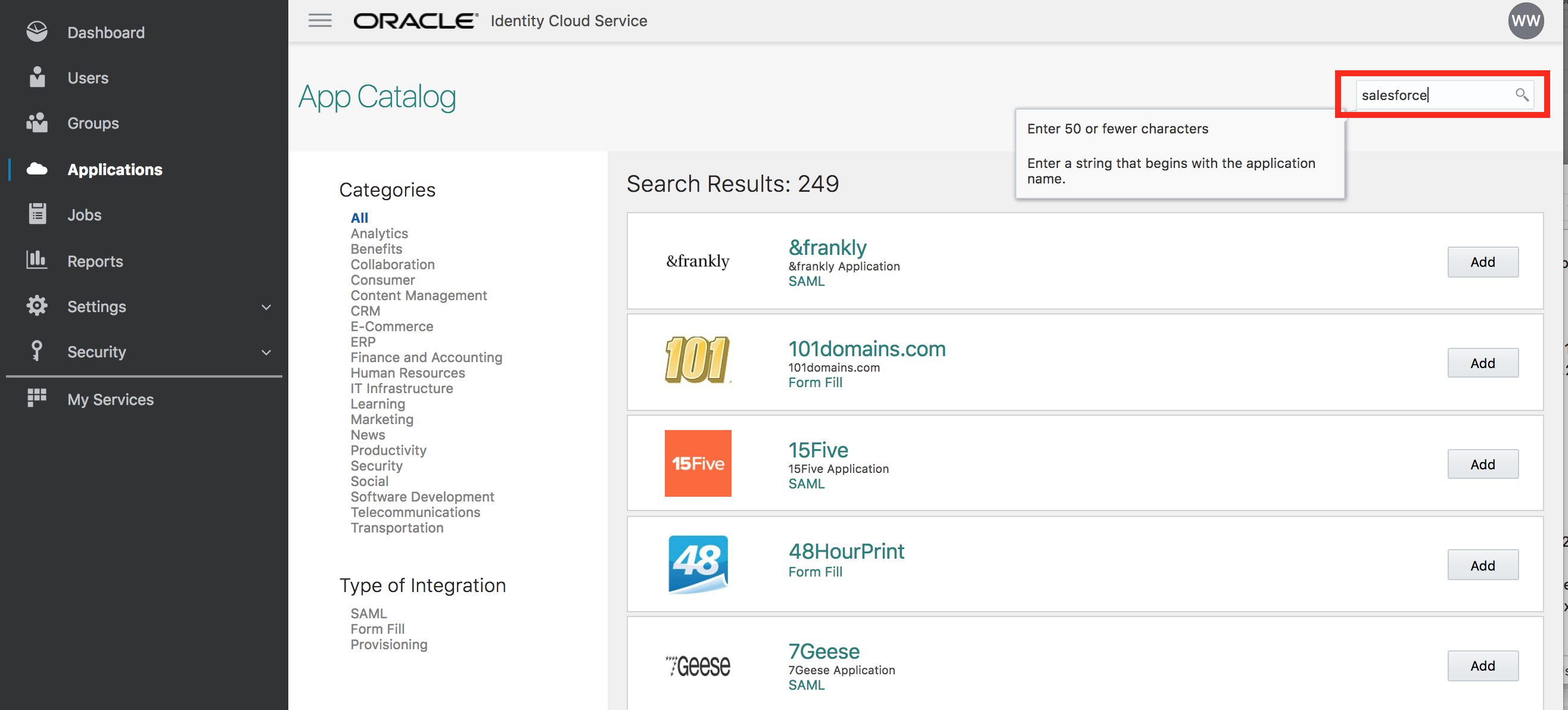Click the My Services grid icon
The image size is (1568, 710).
pyautogui.click(x=36, y=398)
